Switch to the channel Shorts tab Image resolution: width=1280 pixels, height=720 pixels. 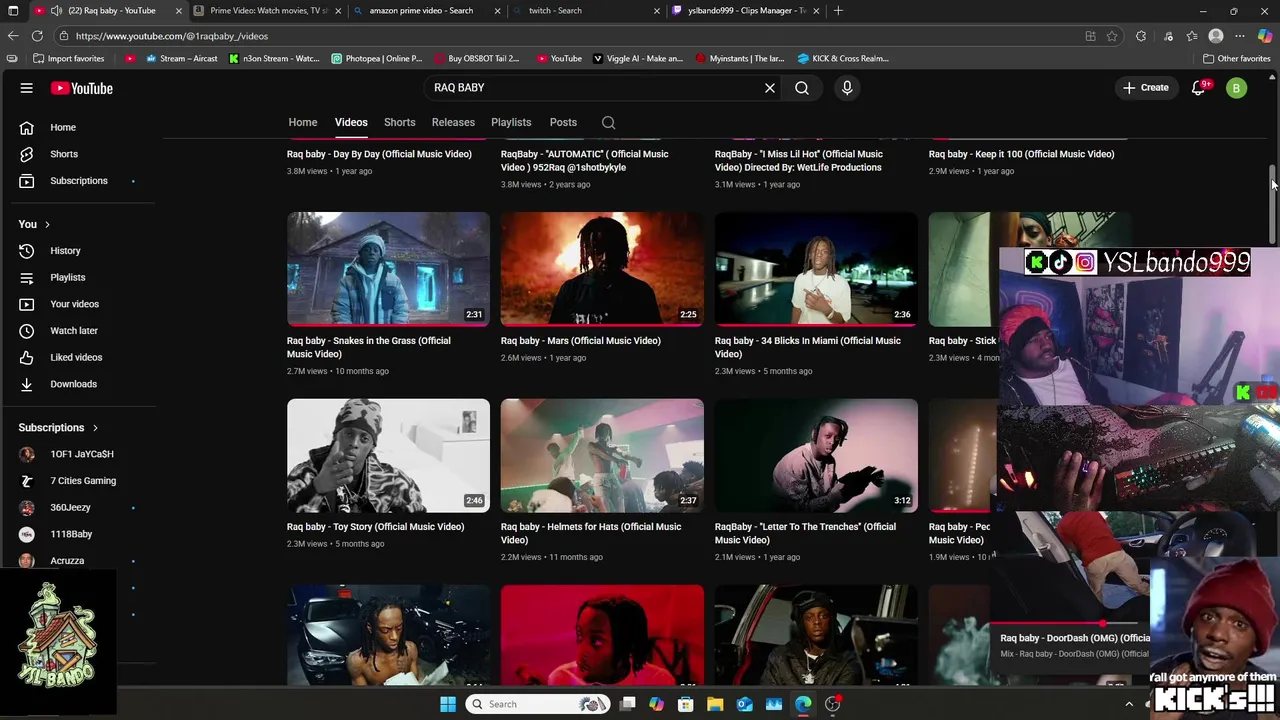[x=400, y=122]
